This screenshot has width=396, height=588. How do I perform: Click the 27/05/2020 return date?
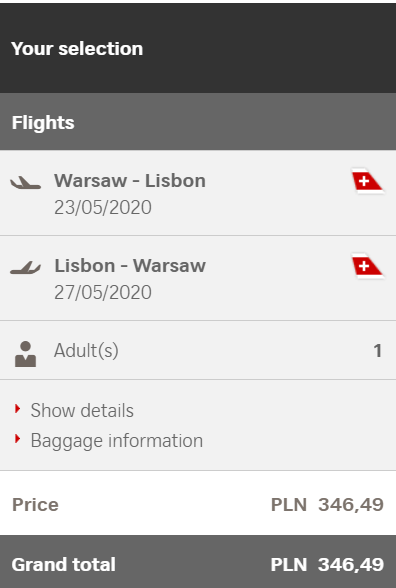[x=103, y=292]
